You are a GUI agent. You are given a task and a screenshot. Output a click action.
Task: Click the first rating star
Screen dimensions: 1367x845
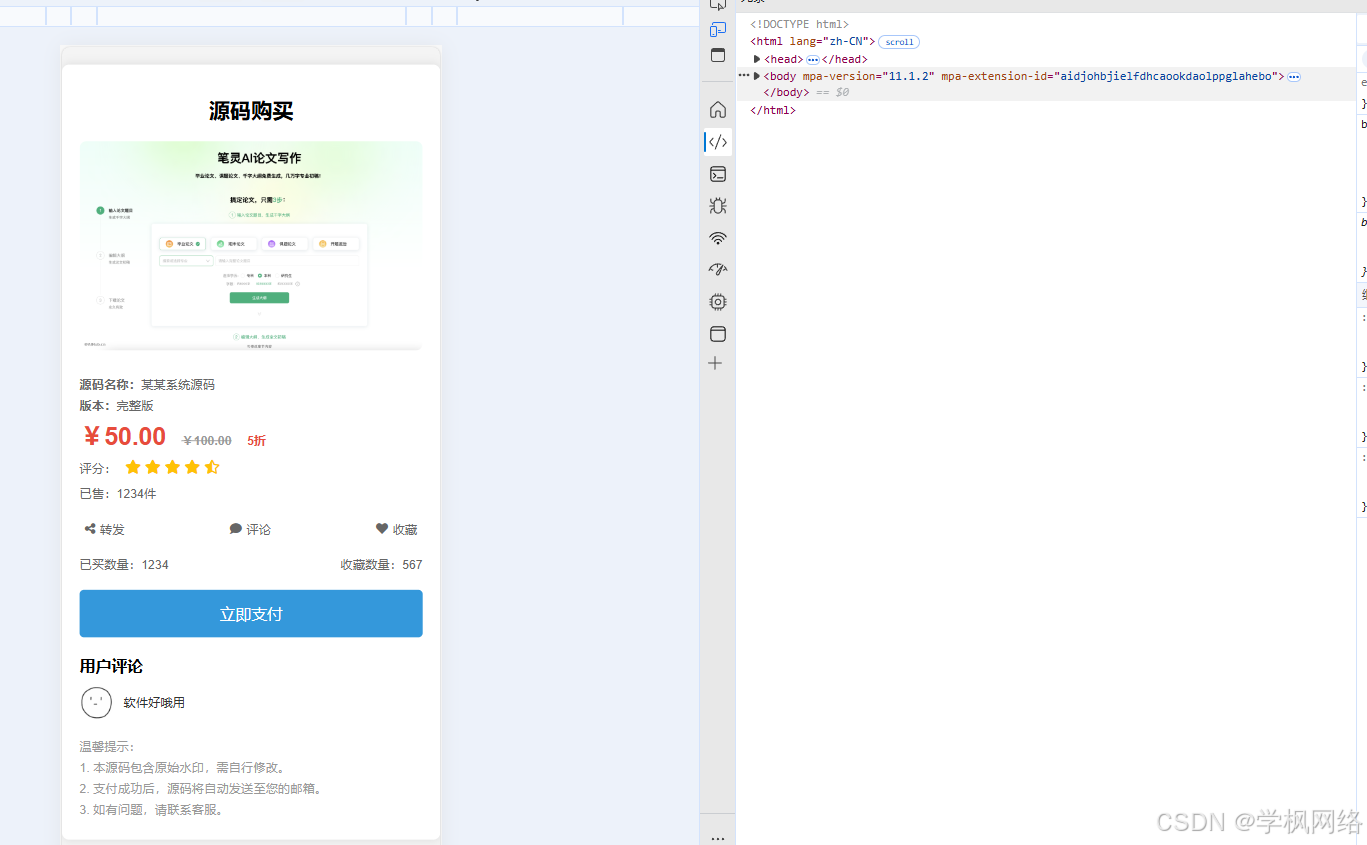133,467
